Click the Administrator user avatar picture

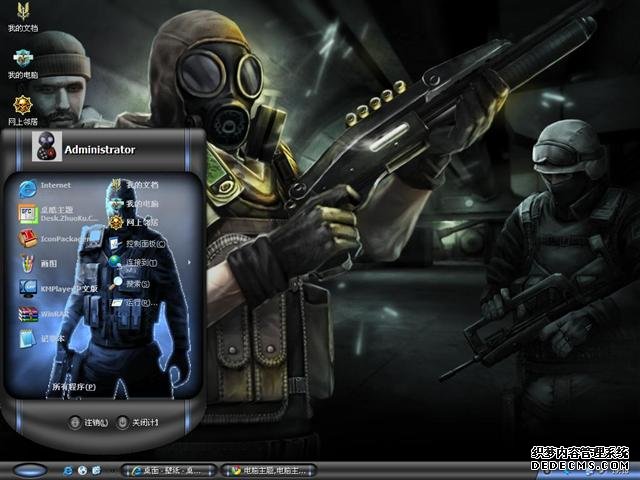point(47,146)
